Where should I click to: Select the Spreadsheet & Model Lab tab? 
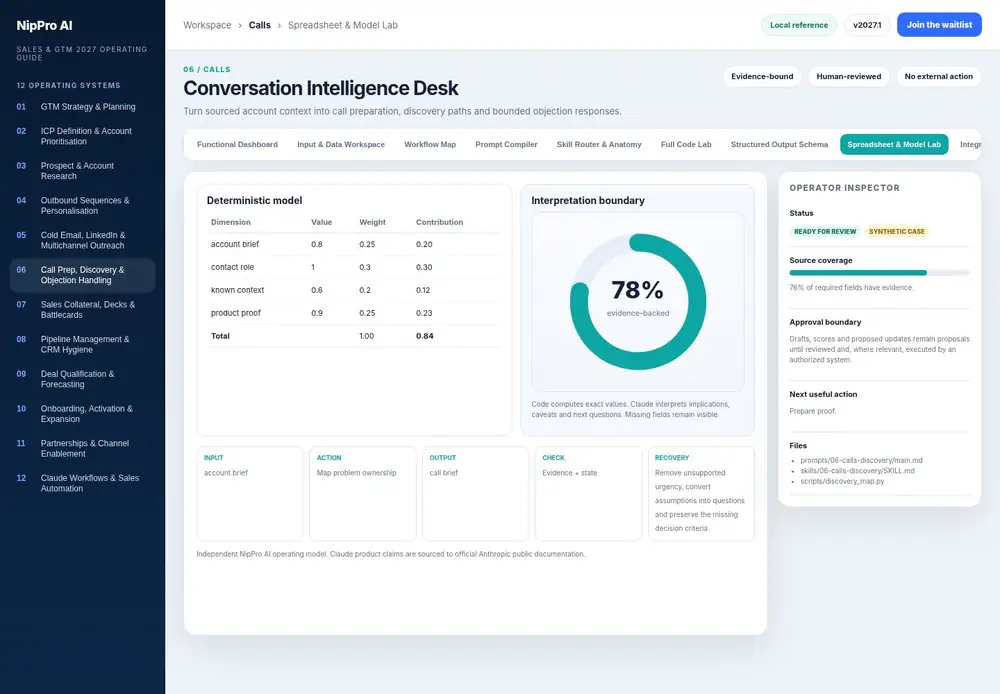coord(894,144)
